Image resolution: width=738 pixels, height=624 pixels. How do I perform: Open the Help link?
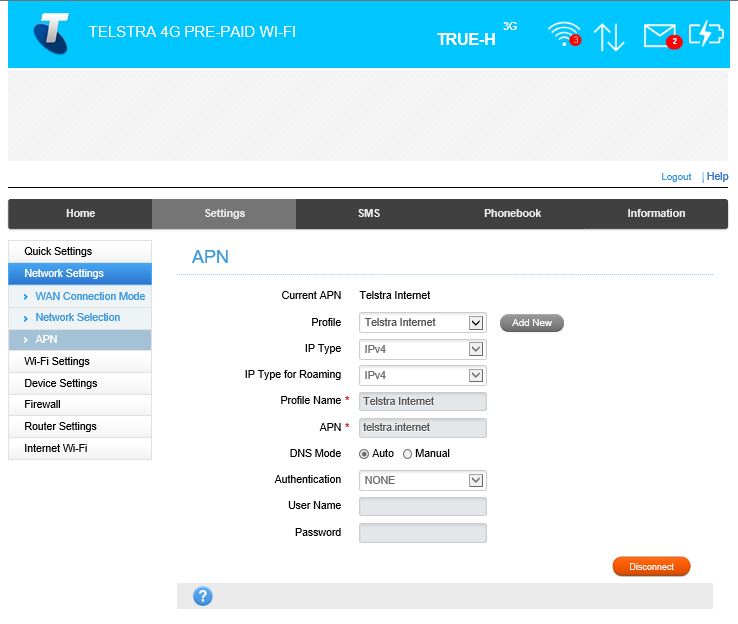click(x=717, y=176)
